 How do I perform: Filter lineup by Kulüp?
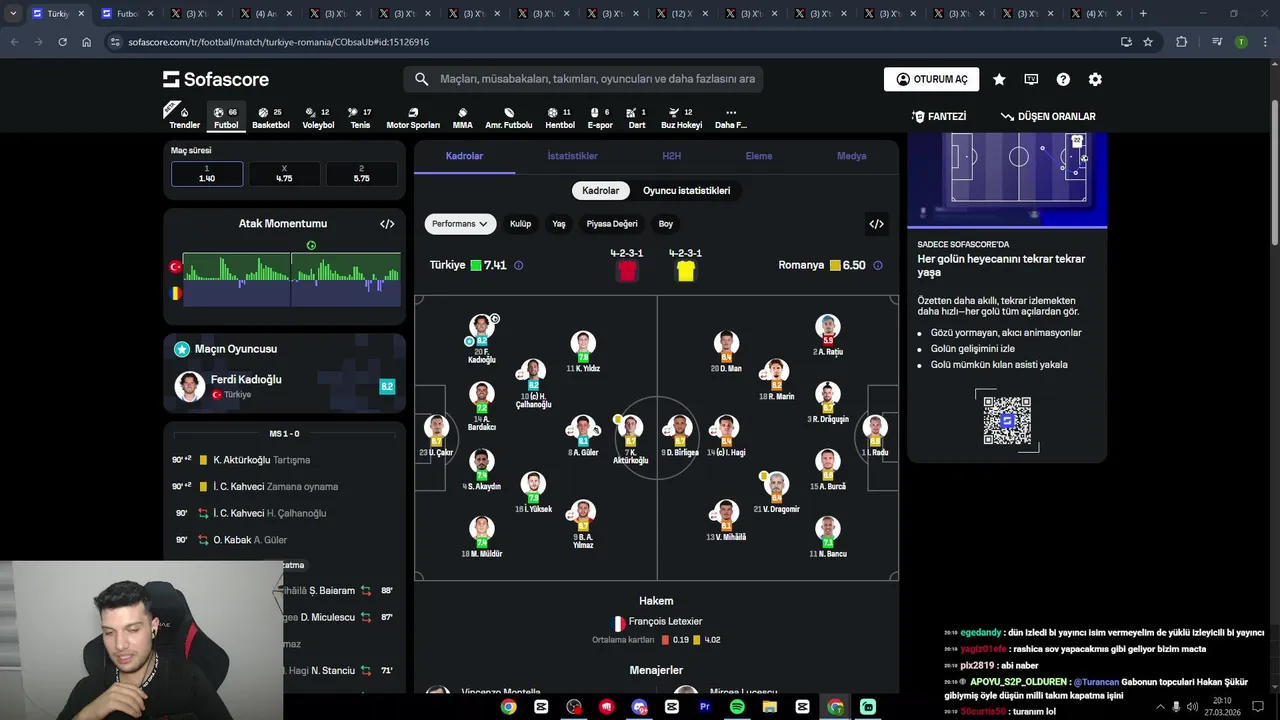pos(520,224)
